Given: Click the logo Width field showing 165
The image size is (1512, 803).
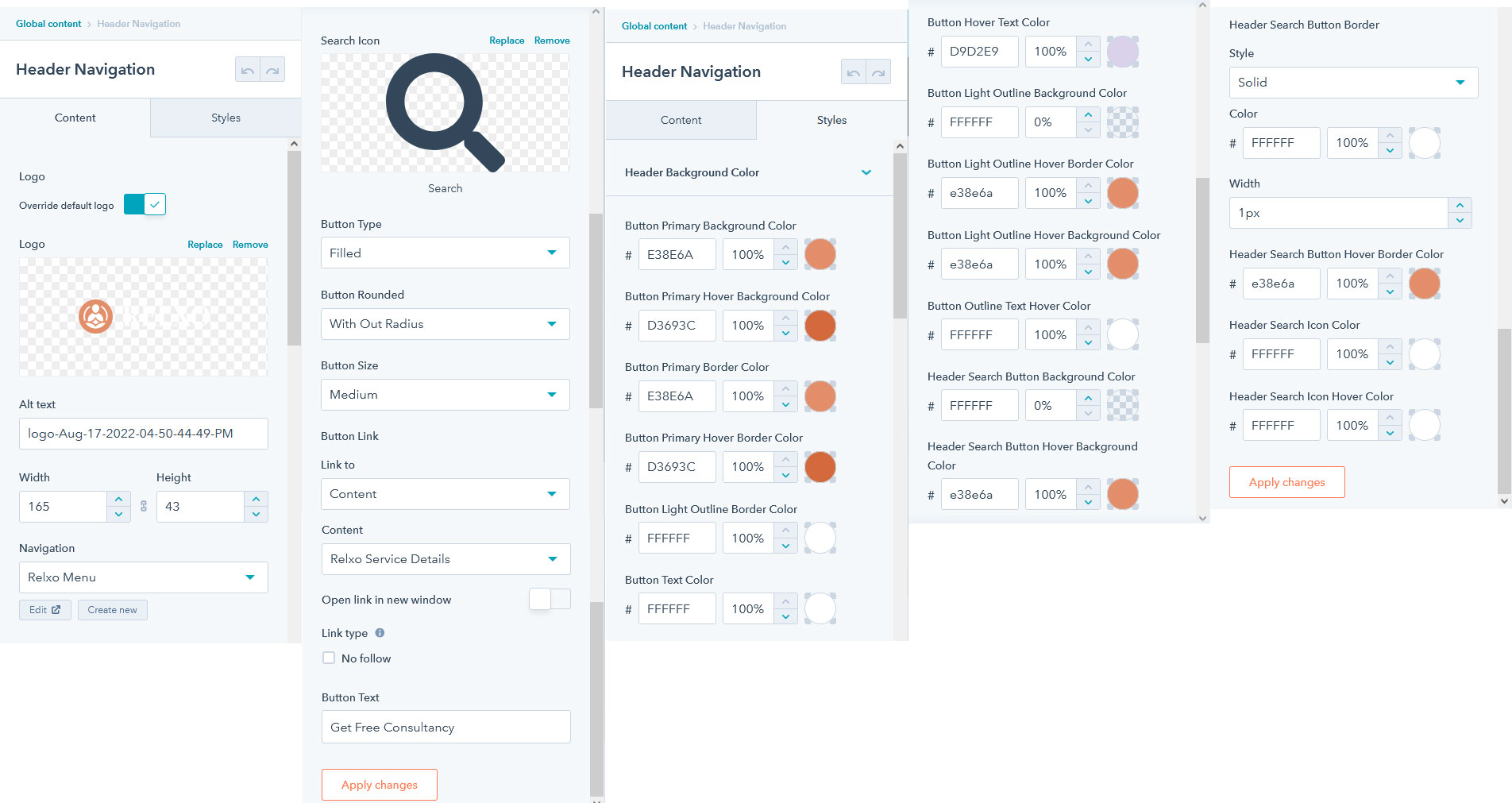Looking at the screenshot, I should click(63, 507).
